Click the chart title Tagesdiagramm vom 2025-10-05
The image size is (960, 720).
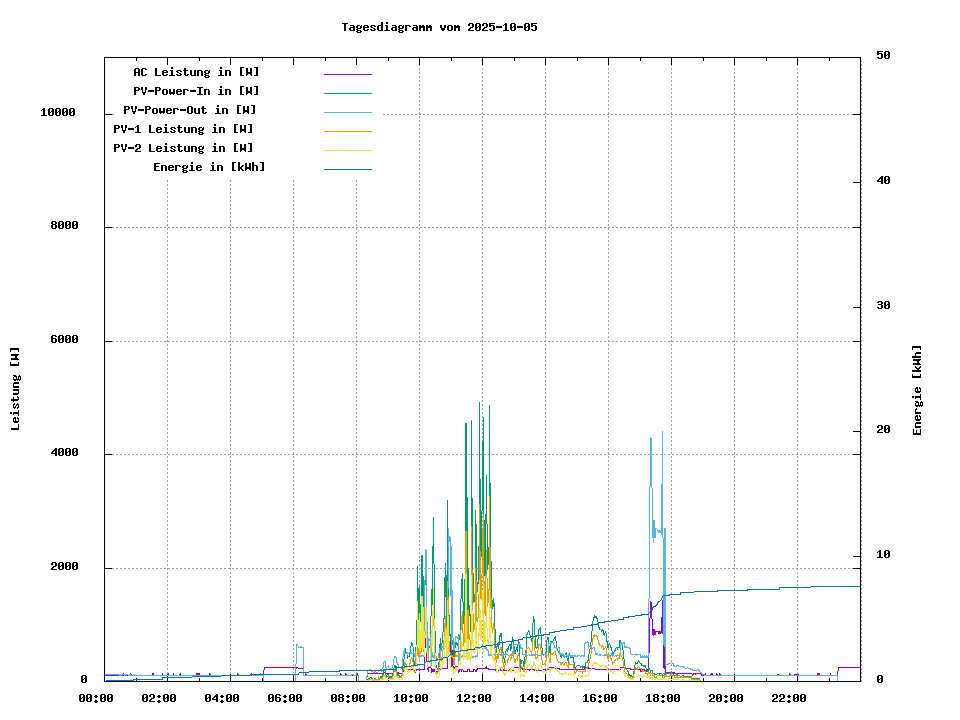(439, 27)
